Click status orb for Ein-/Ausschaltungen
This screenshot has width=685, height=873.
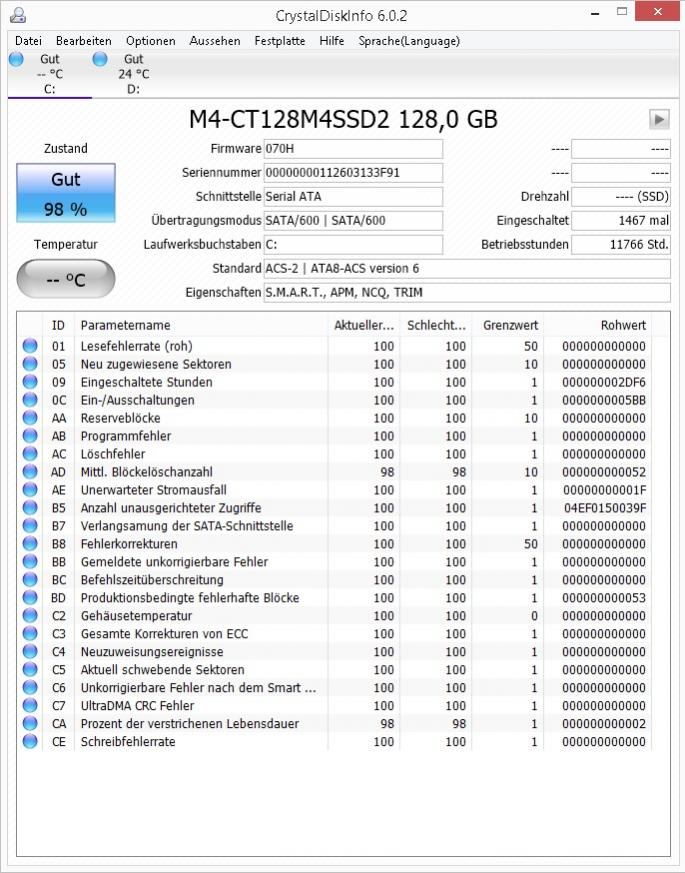tap(30, 400)
